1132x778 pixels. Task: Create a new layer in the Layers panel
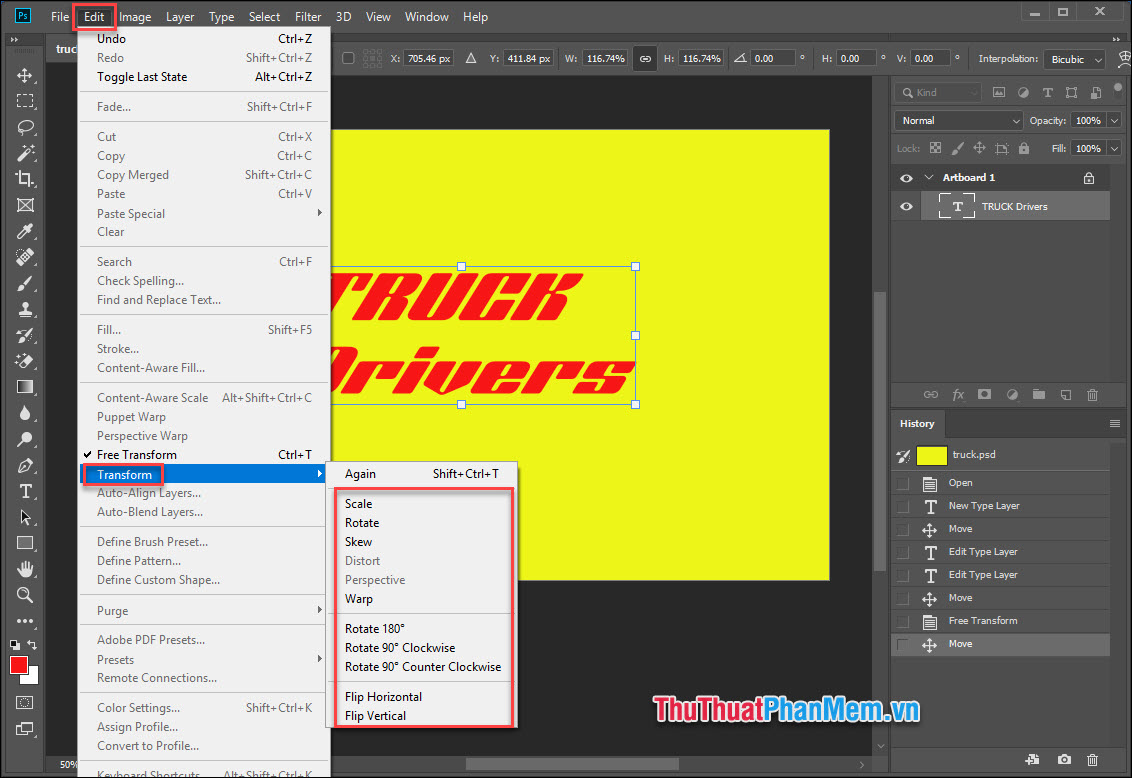[1065, 394]
